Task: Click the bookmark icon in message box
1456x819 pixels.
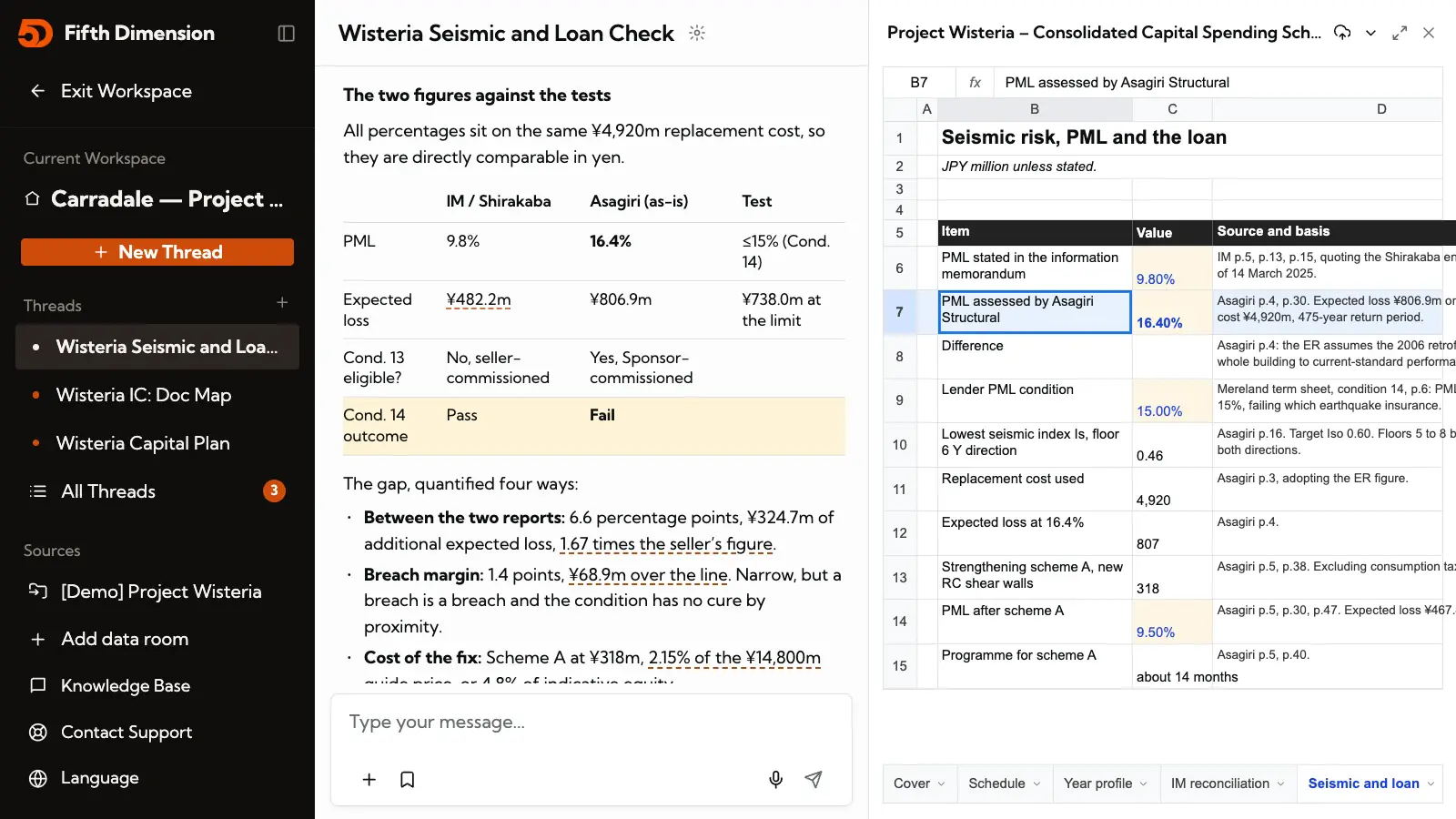Action: point(408,779)
